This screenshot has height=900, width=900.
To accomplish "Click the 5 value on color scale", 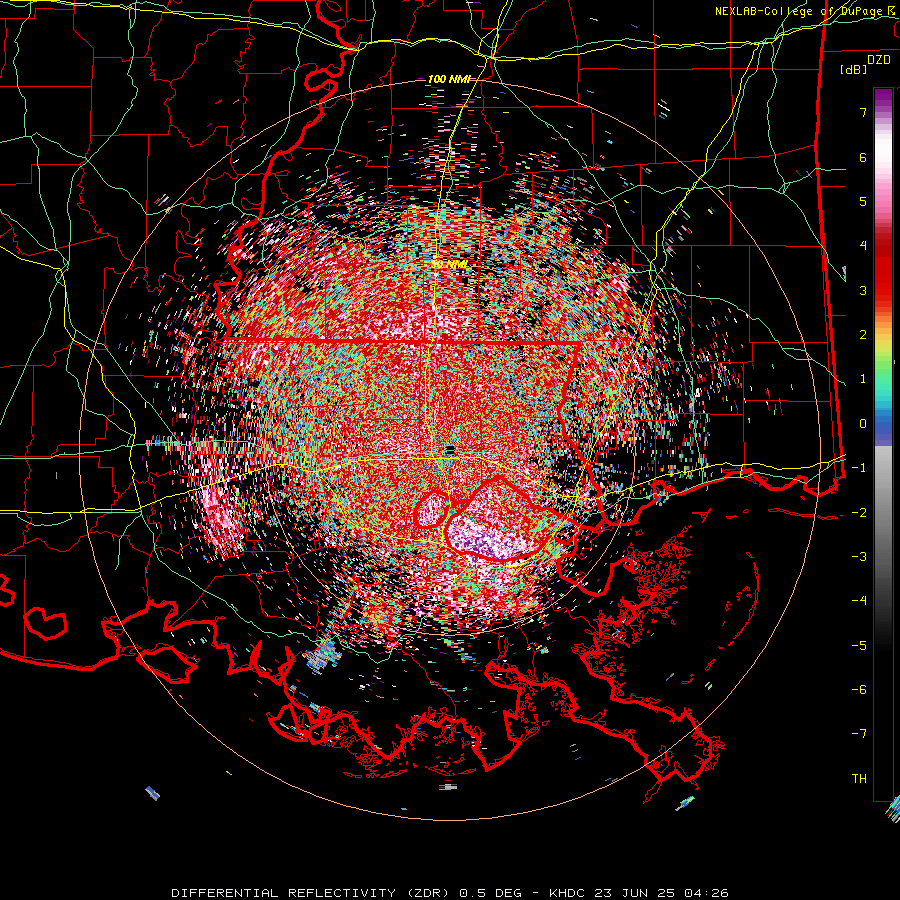I will 863,201.
